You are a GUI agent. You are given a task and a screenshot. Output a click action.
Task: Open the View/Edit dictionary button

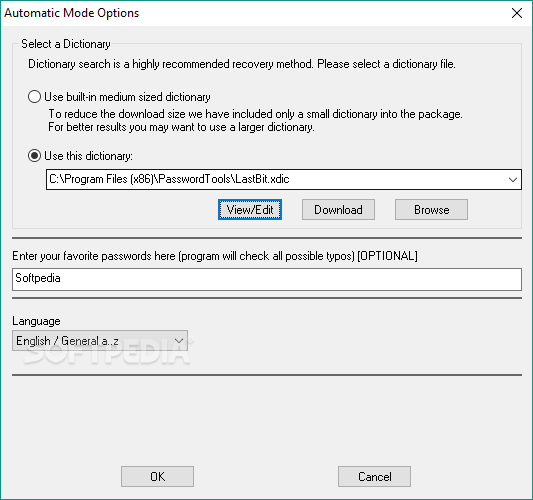[x=250, y=210]
